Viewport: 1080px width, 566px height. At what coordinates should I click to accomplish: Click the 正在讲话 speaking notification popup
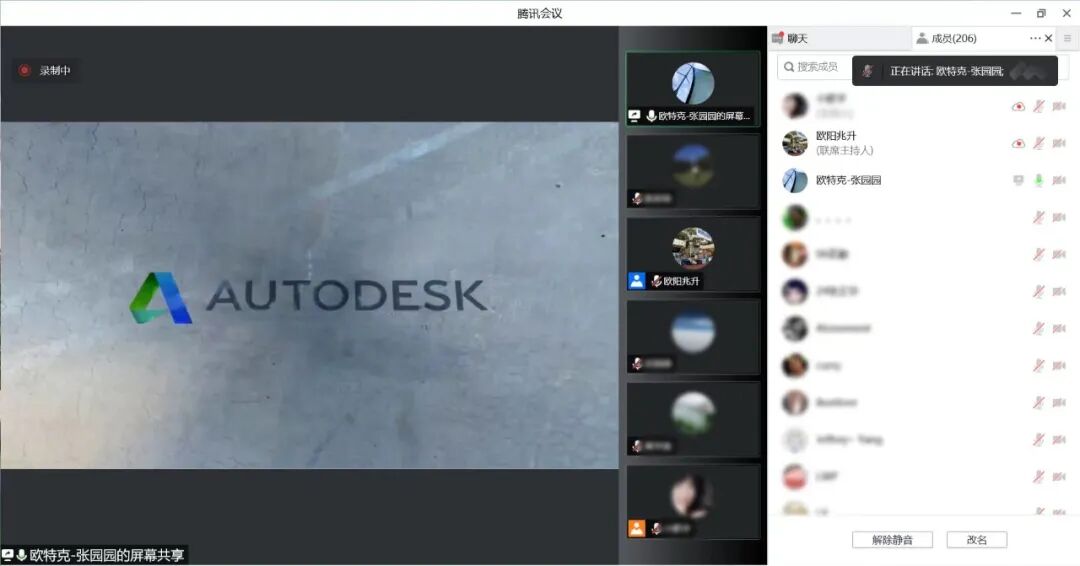click(955, 71)
